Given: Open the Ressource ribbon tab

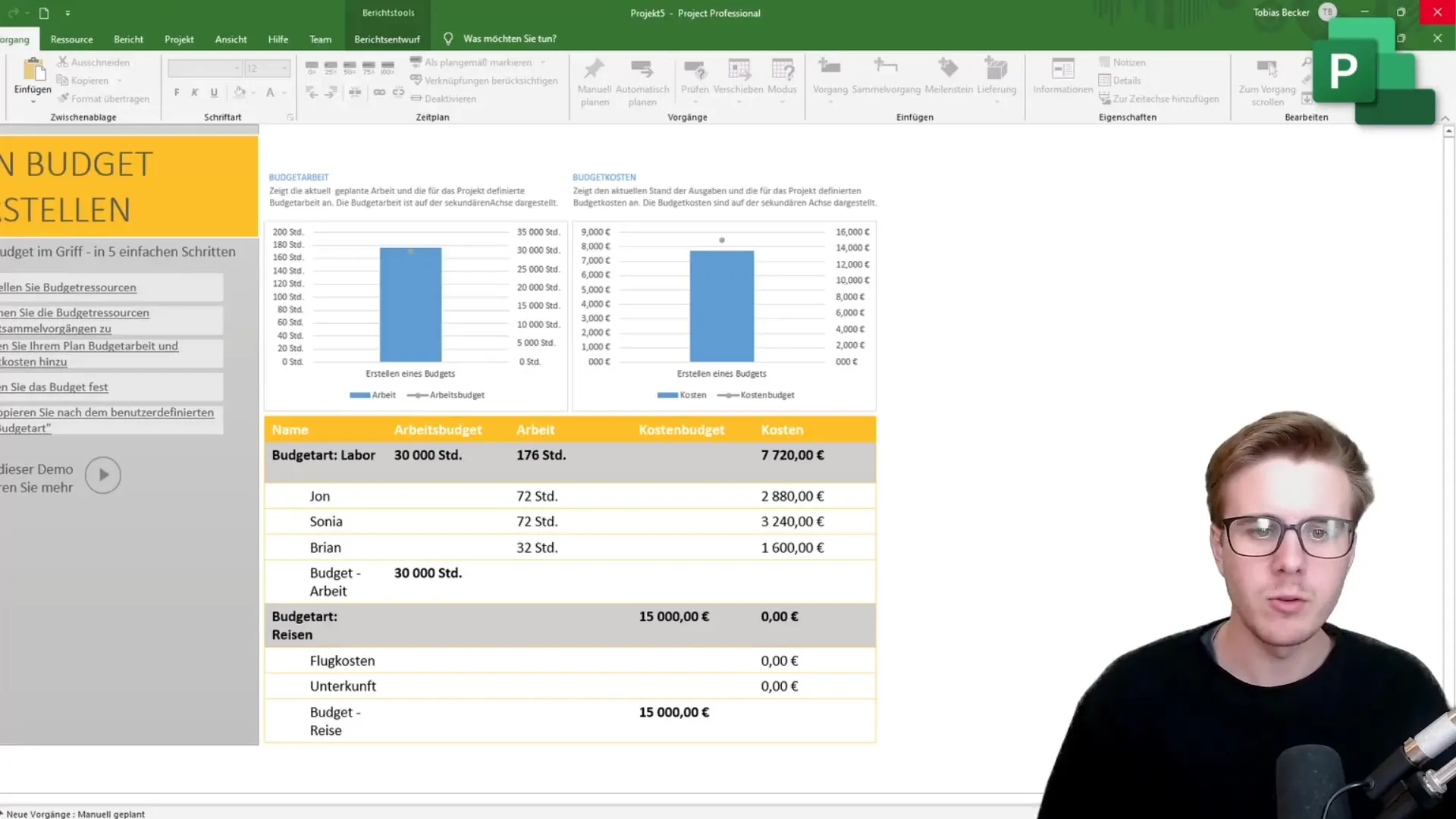Looking at the screenshot, I should click(71, 38).
